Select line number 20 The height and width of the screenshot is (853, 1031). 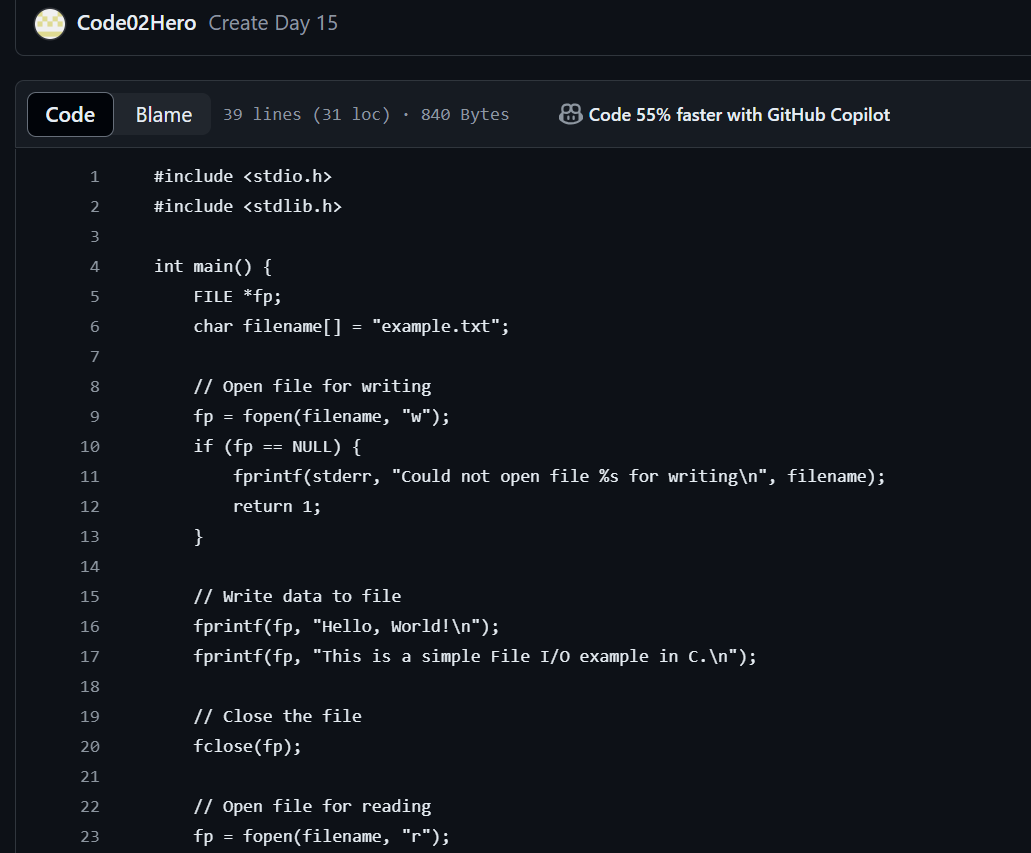tap(89, 746)
